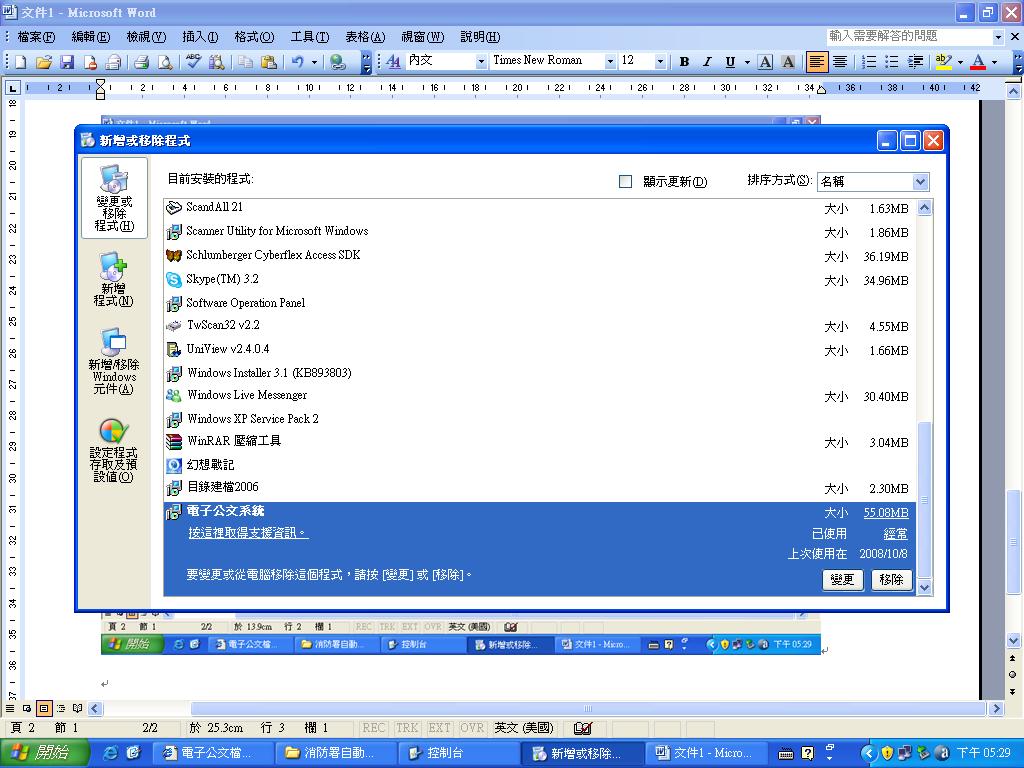
Task: Open the spelling and grammar check tool
Action: [x=195, y=62]
